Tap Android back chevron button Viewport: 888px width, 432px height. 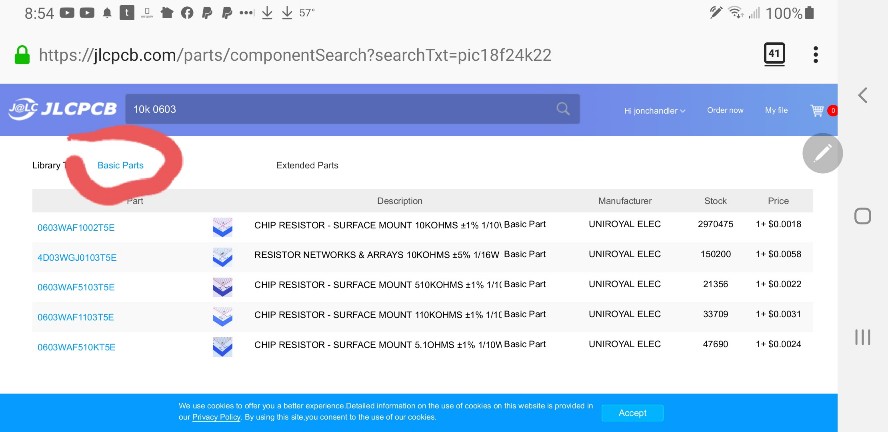click(x=863, y=95)
